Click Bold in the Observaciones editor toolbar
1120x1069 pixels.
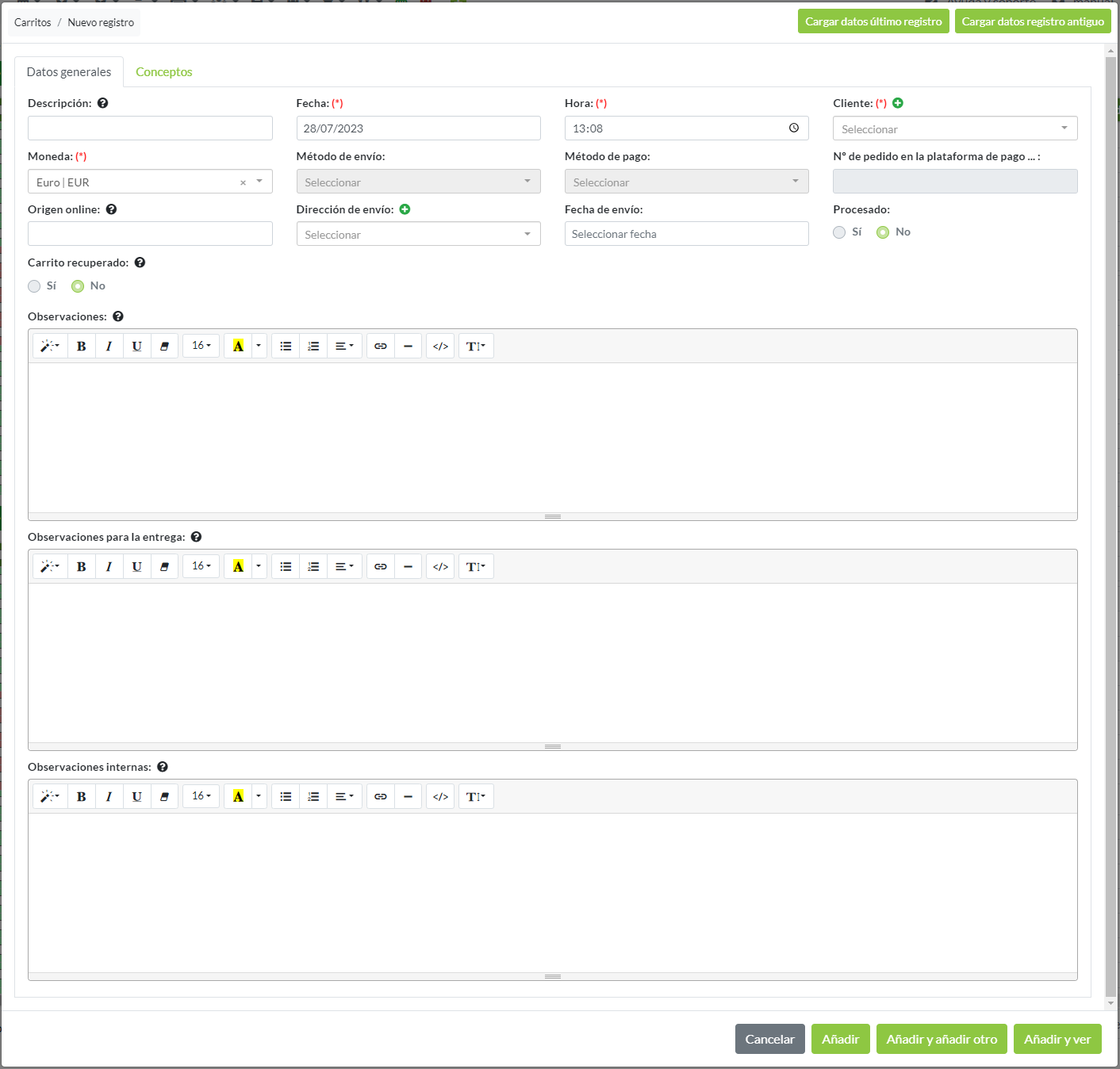[81, 346]
